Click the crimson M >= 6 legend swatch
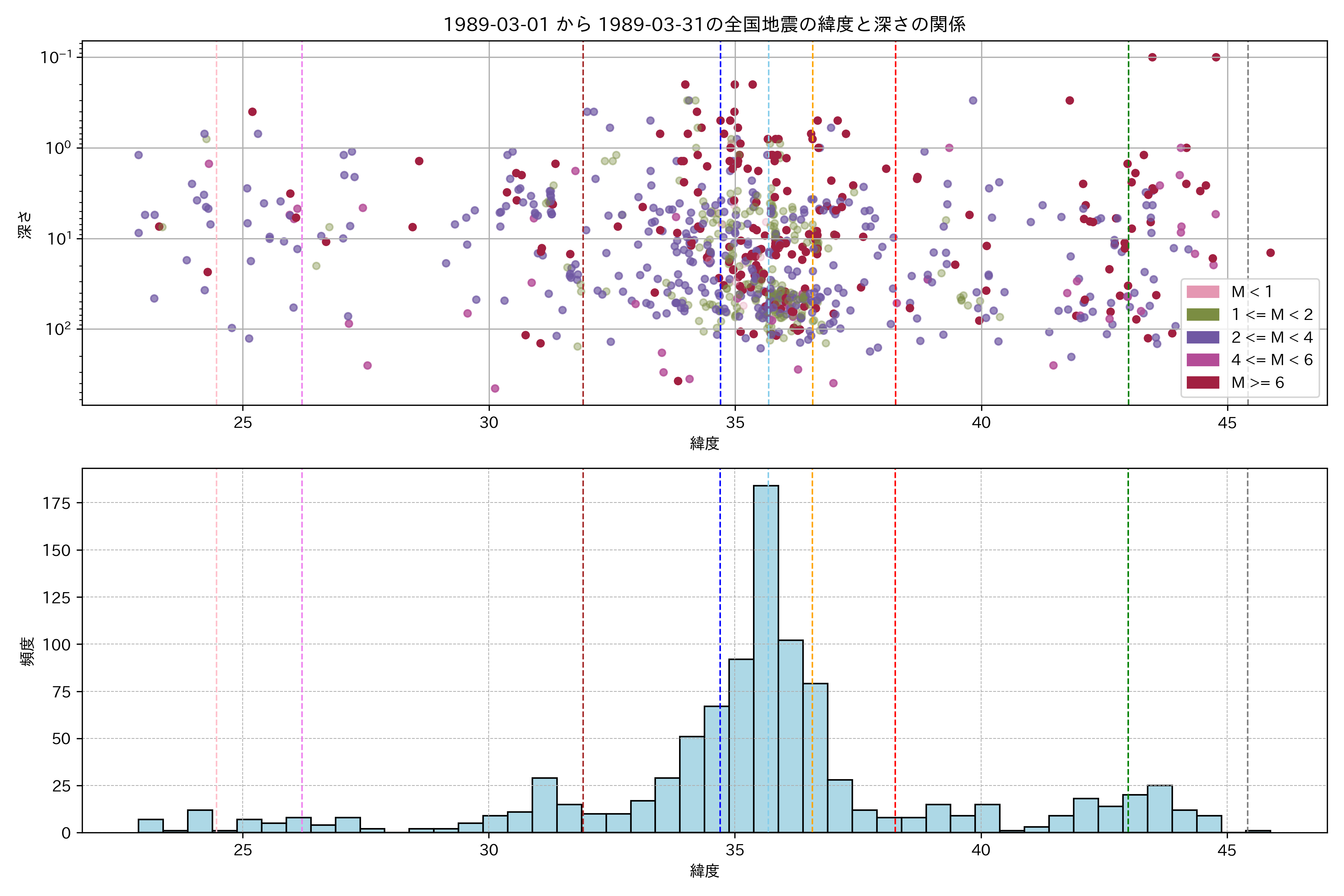1344x896 pixels. [x=1203, y=383]
